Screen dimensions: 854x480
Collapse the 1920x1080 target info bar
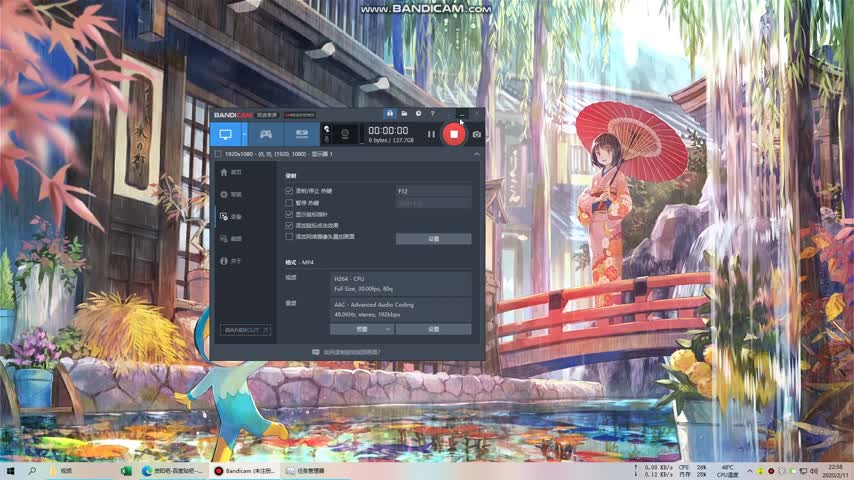[x=477, y=154]
